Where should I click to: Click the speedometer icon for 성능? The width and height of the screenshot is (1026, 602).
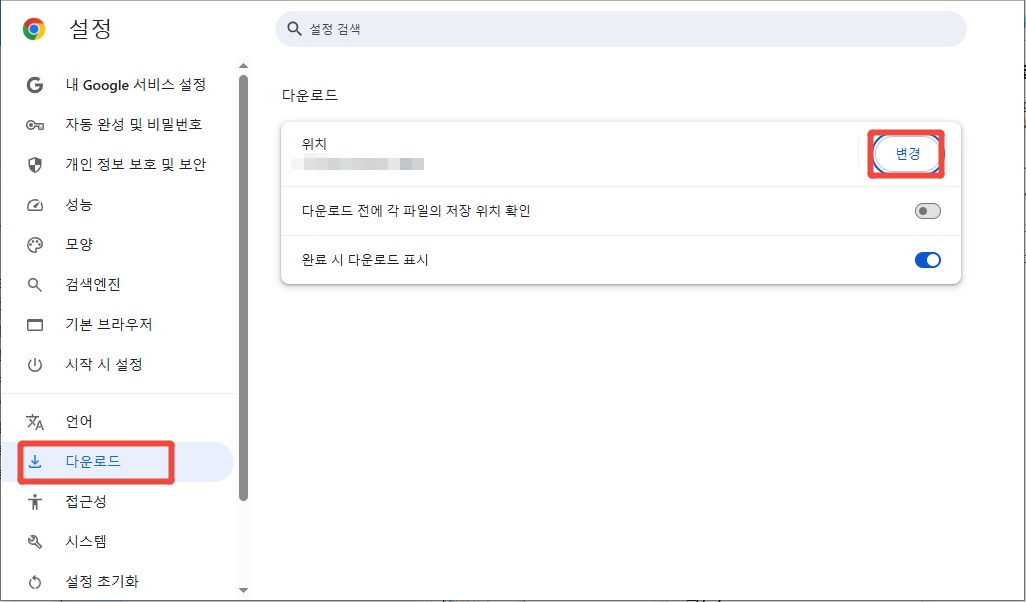coord(35,205)
